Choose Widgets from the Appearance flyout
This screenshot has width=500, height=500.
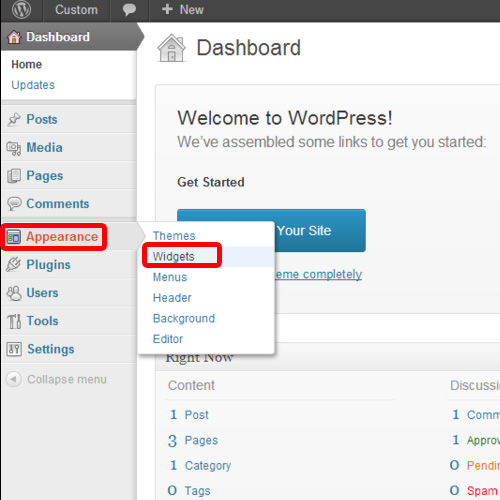click(173, 256)
